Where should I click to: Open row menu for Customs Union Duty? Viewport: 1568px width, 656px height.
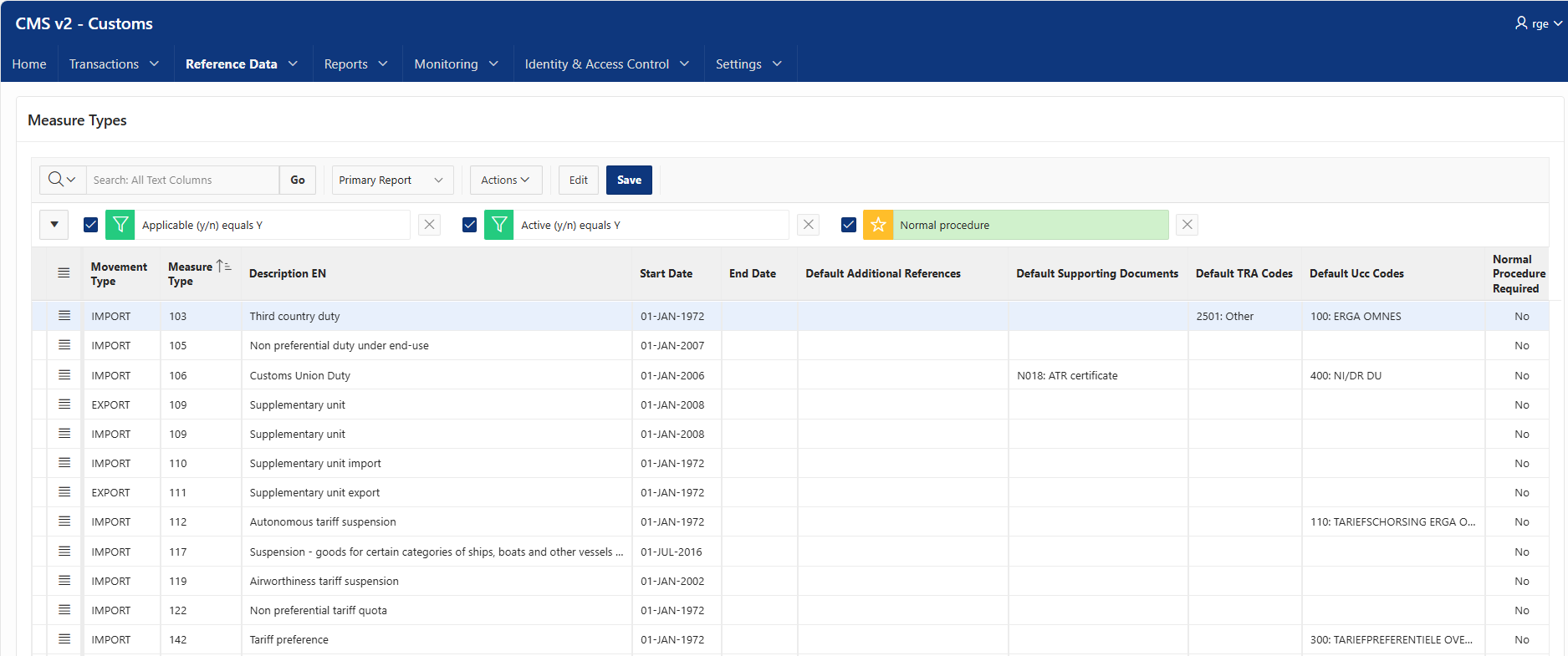coord(64,375)
